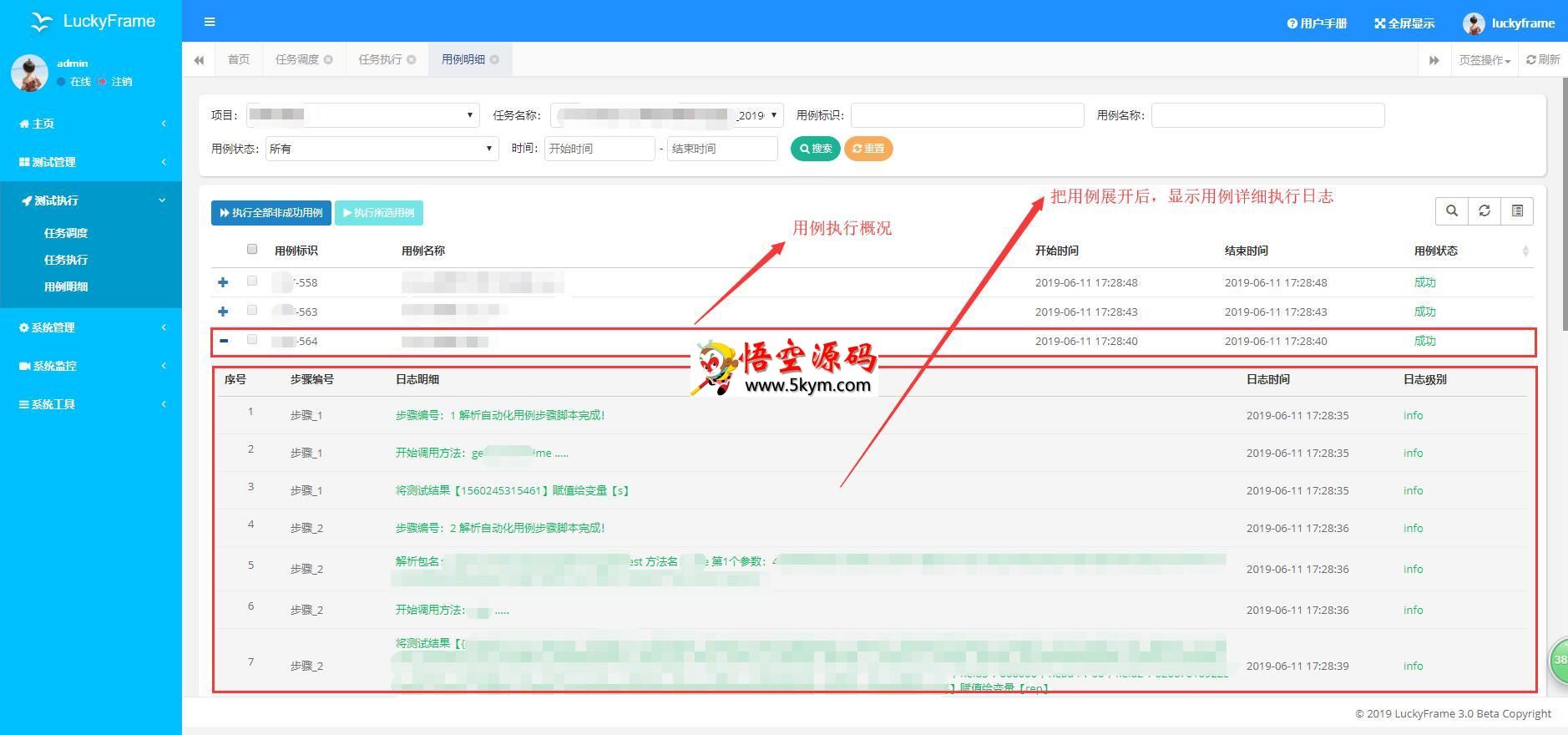Focus the 用例名称 input field
The width and height of the screenshot is (1568, 735).
point(1267,115)
